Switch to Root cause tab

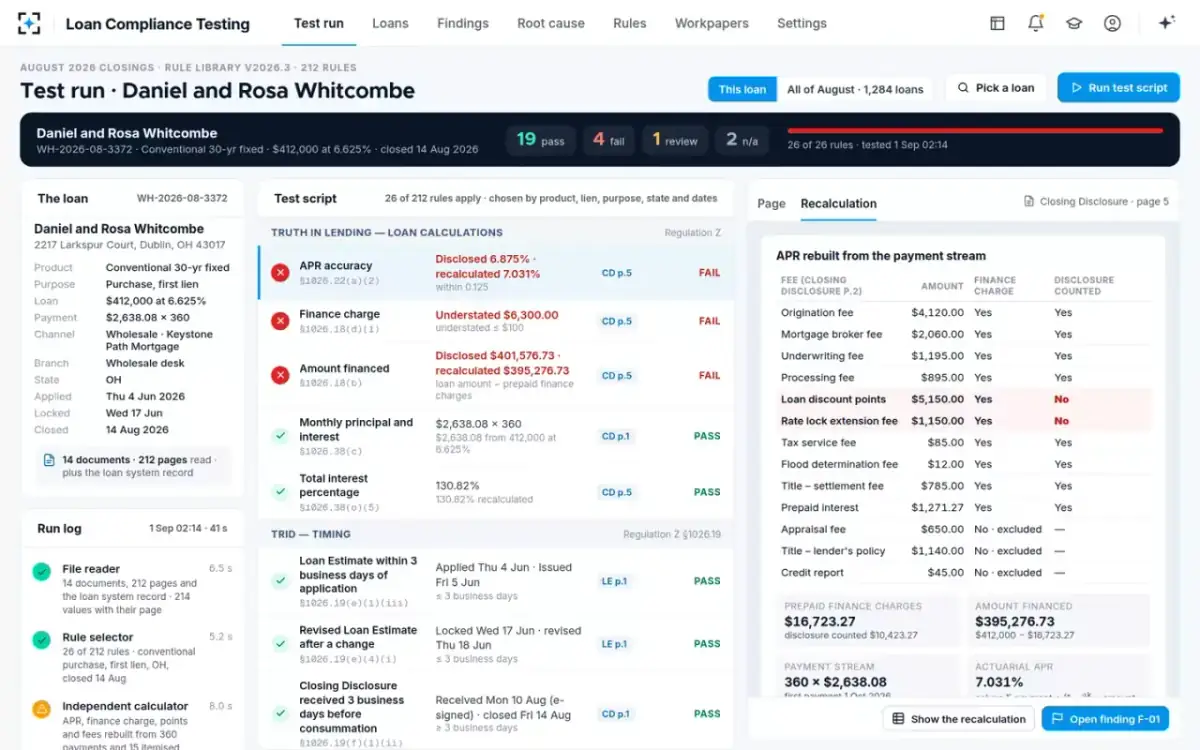coord(551,23)
